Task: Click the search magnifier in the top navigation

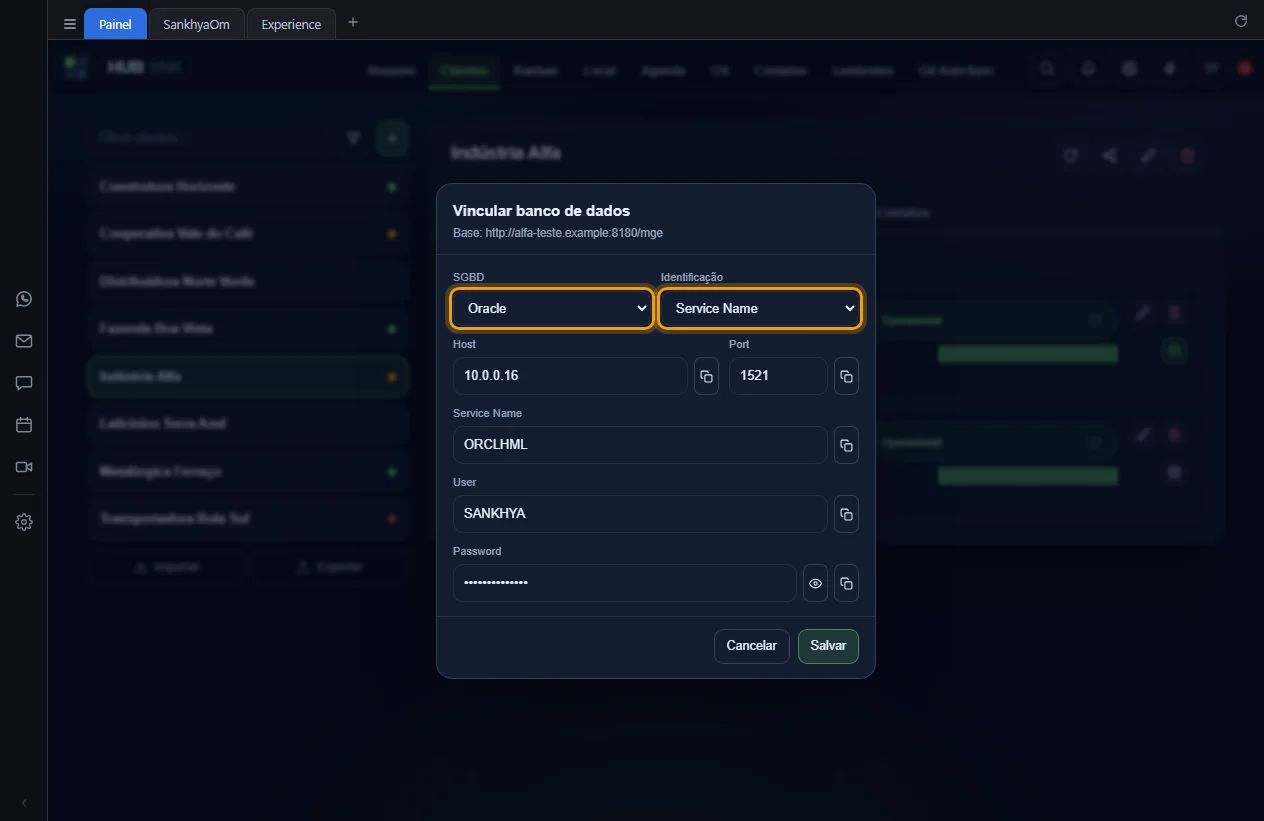Action: click(x=1047, y=69)
